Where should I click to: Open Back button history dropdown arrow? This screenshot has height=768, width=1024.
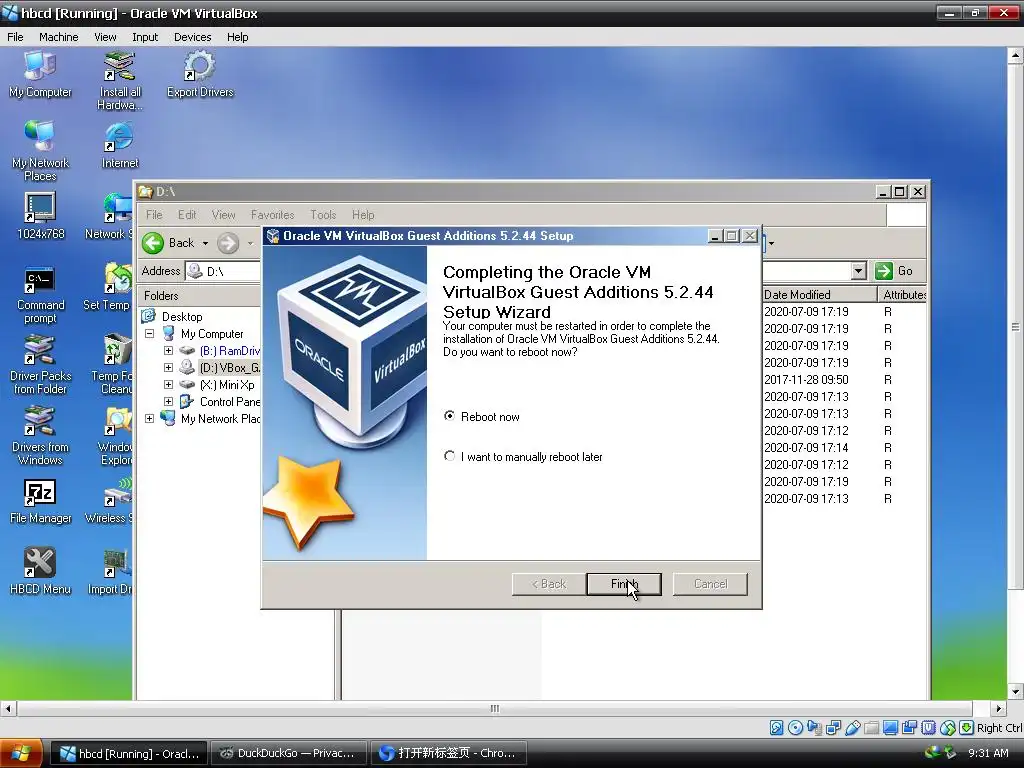205,244
